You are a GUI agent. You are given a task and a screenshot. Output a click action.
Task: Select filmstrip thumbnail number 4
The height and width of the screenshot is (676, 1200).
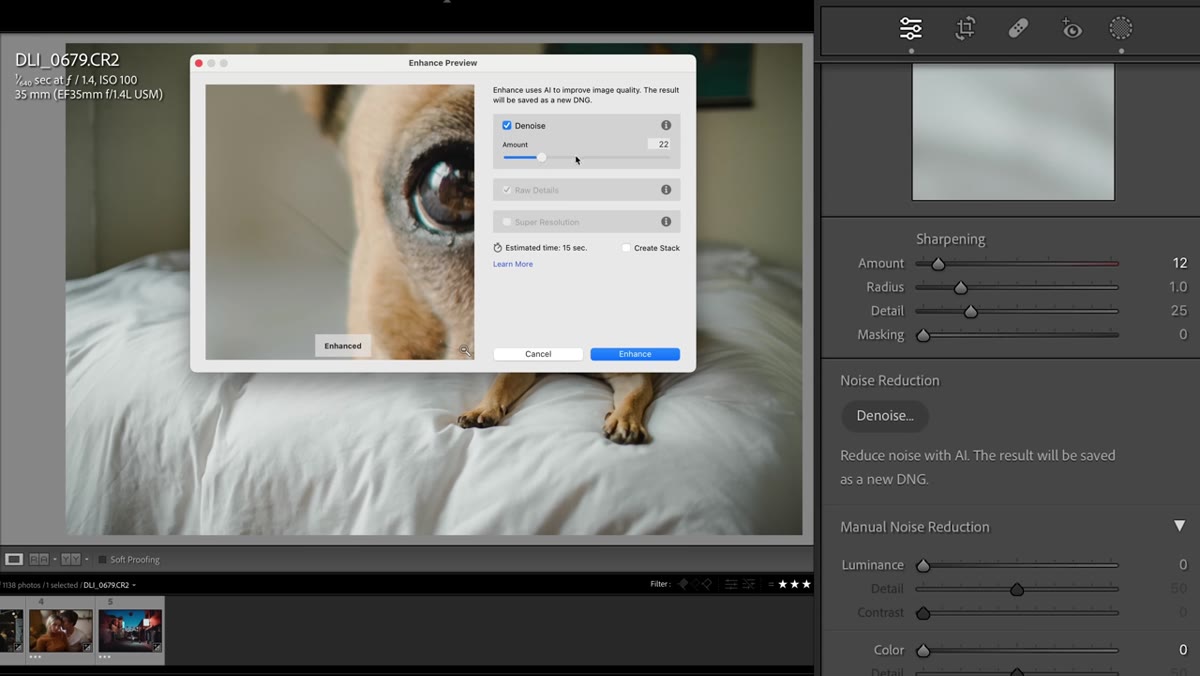(60, 631)
